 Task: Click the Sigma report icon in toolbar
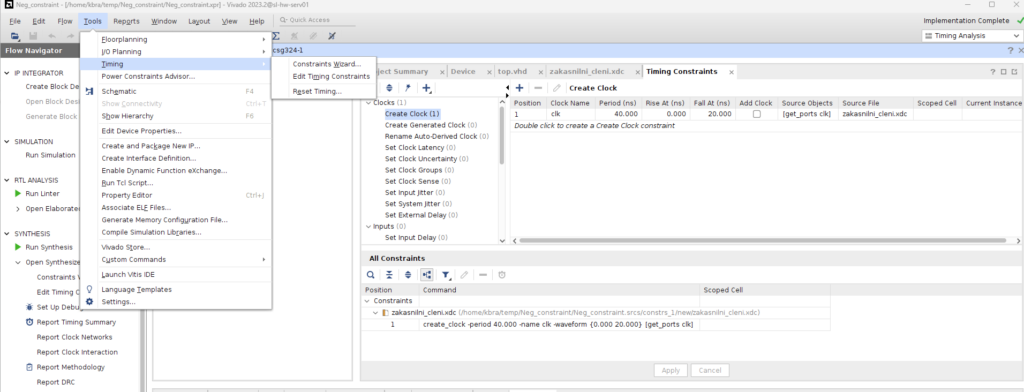276,36
